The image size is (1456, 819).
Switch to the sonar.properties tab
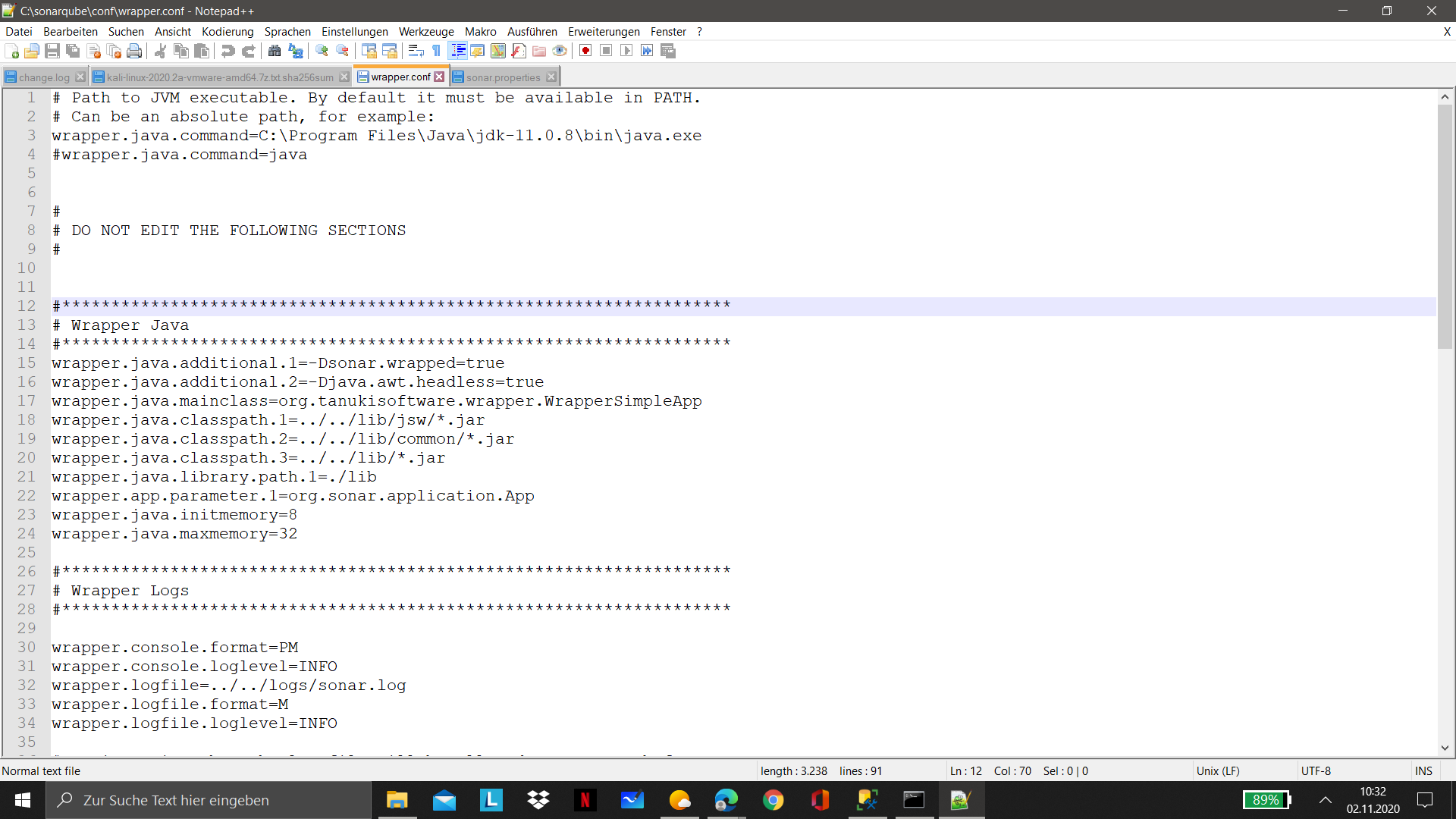pyautogui.click(x=503, y=77)
